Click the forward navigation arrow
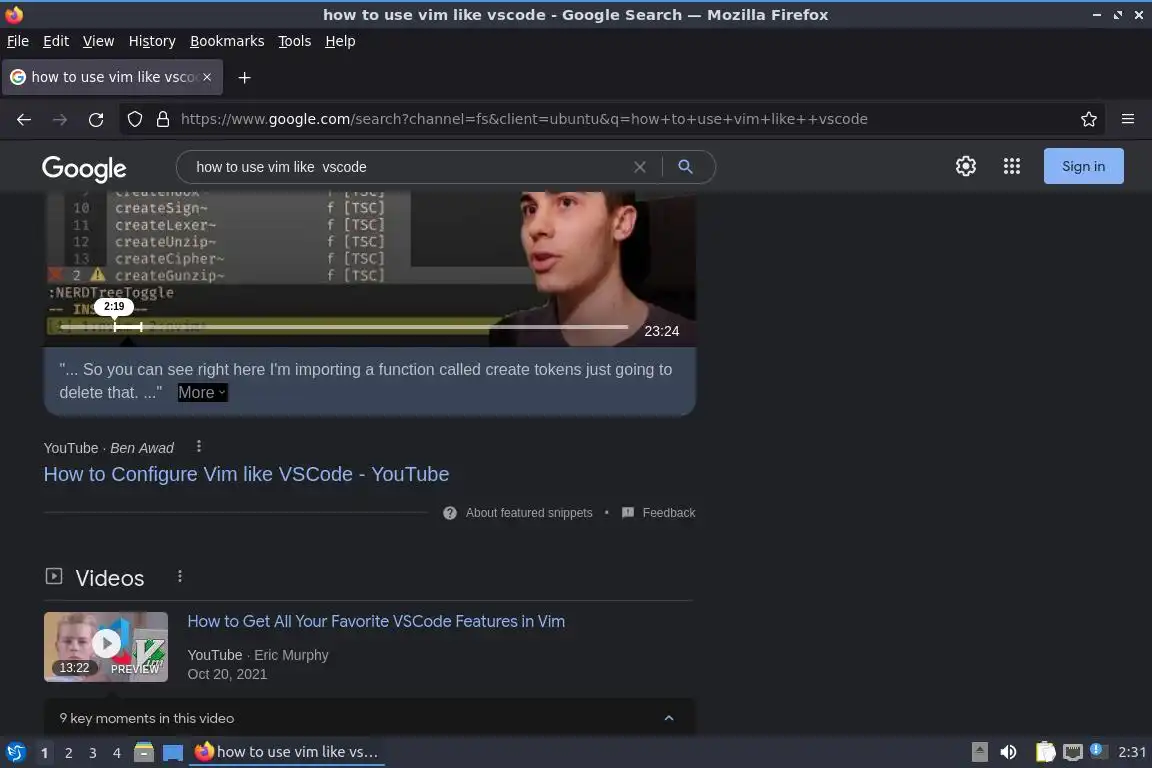Image resolution: width=1152 pixels, height=768 pixels. tap(60, 119)
